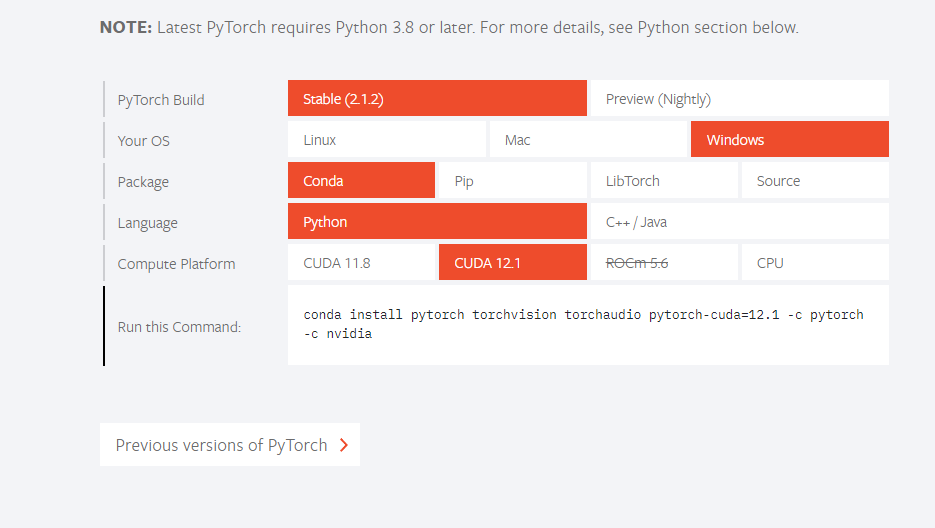Click the red chevron arrow icon
This screenshot has width=935, height=528.
point(344,445)
